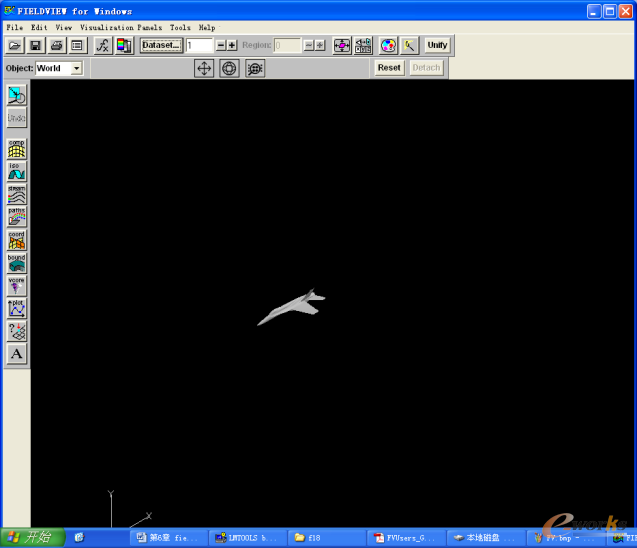Open the streamlines tool
Viewport: 637px width, 548px height.
tap(17, 195)
